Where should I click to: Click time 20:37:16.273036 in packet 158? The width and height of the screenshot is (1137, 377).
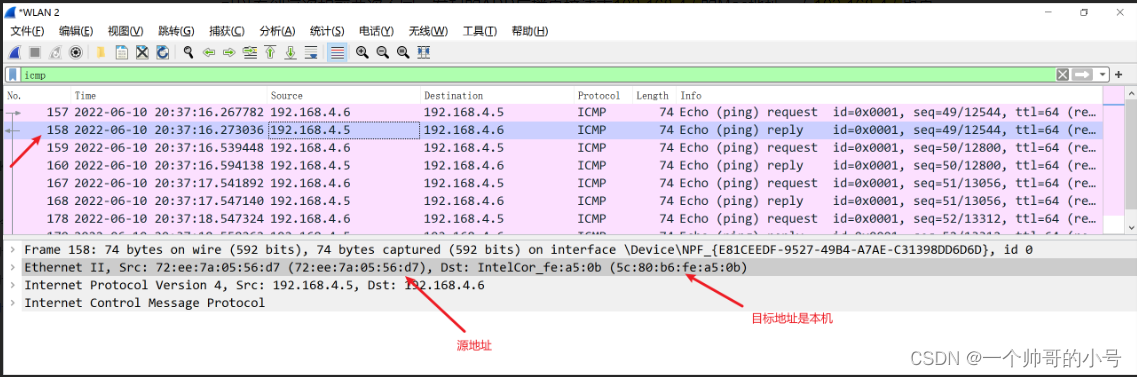[x=170, y=130]
